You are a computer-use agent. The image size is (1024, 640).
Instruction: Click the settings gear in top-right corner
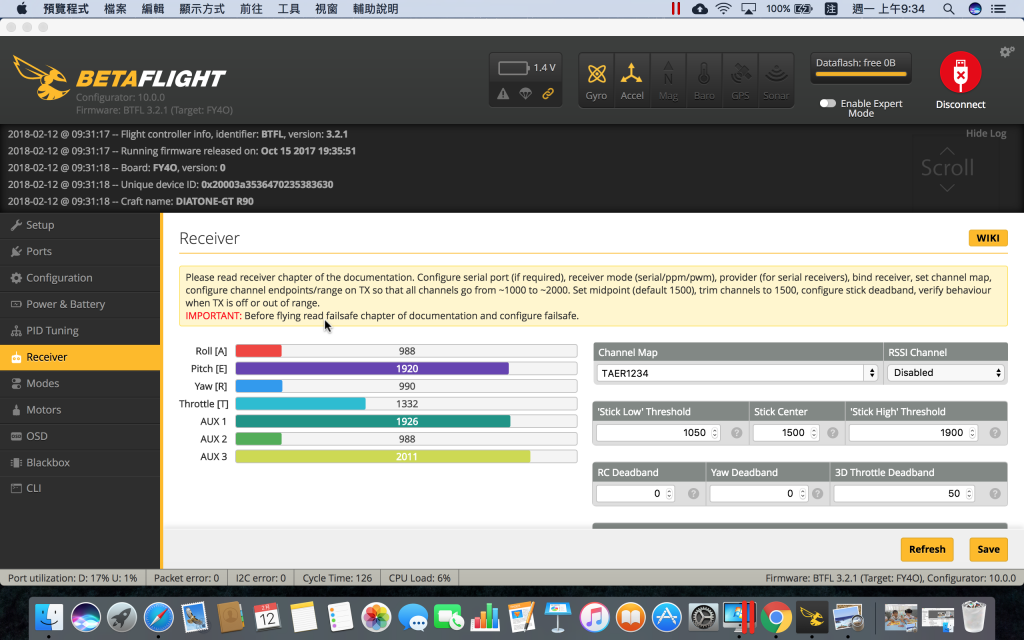tap(1006, 52)
